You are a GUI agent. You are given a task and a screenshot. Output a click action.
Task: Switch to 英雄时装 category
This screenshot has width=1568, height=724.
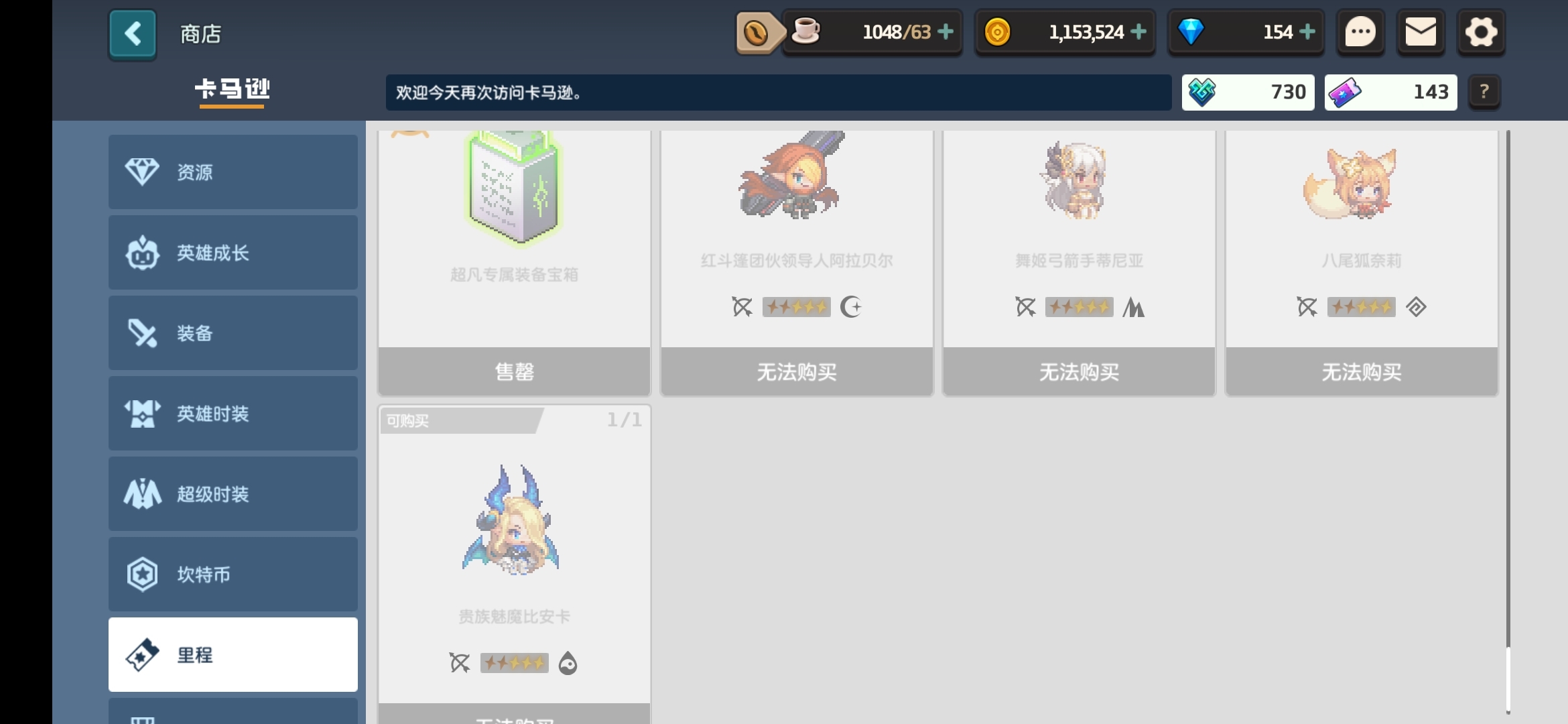(233, 414)
